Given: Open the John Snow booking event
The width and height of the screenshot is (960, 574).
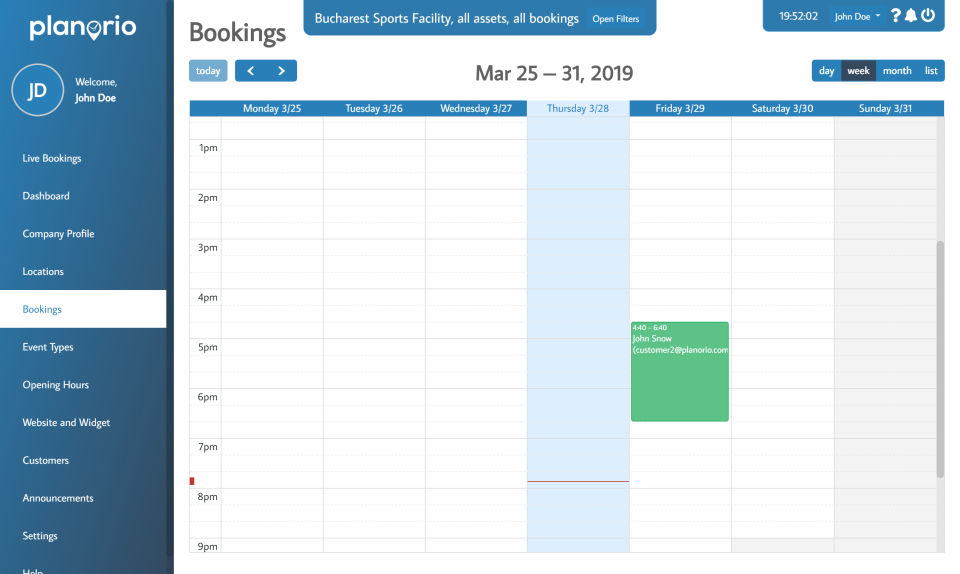Looking at the screenshot, I should pyautogui.click(x=680, y=371).
